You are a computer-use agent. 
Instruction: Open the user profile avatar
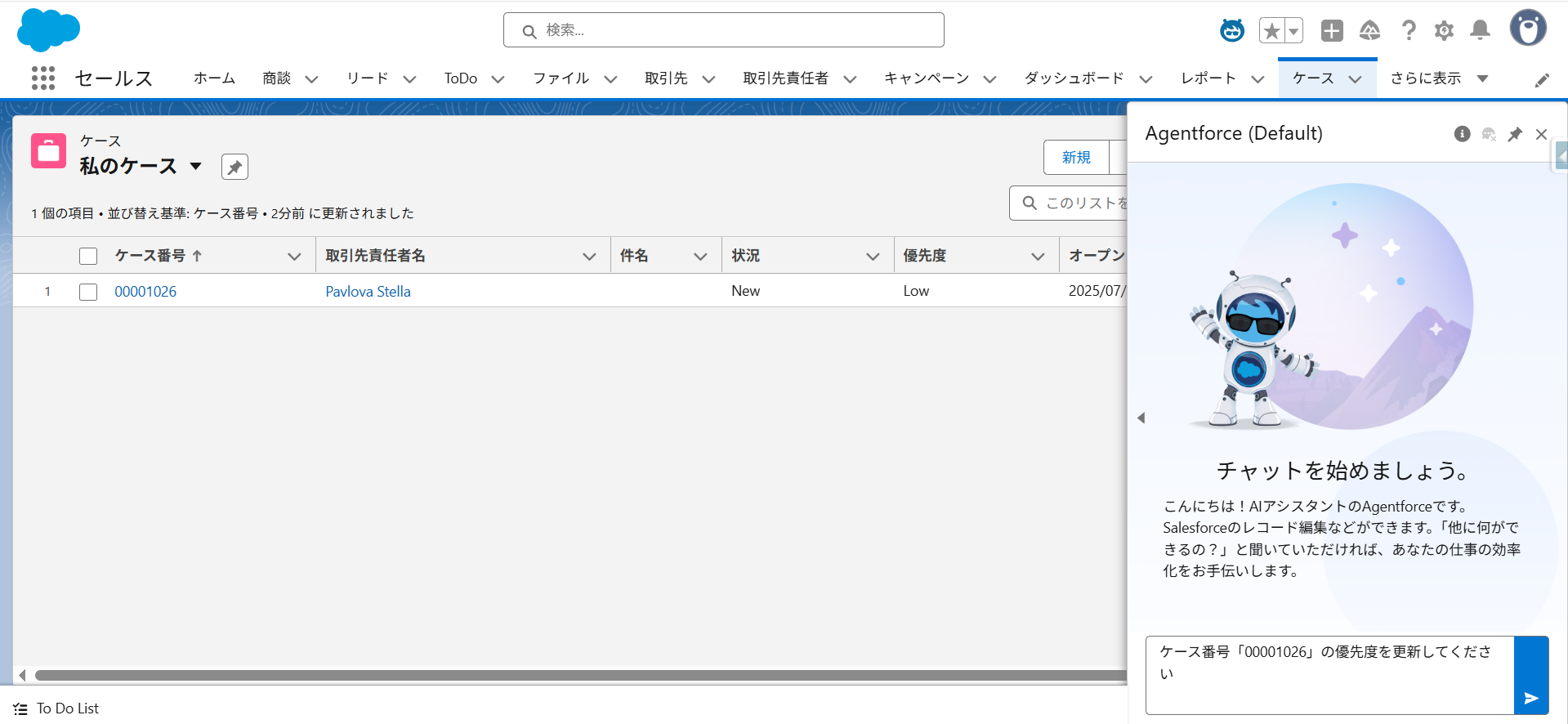point(1528,28)
